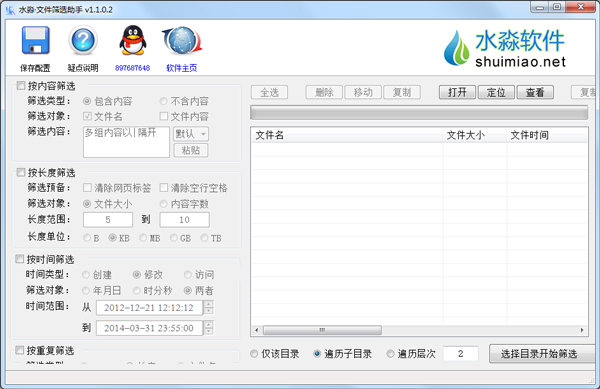This screenshot has width=600, height=389.
Task: Click the 保存配置 floppy disk icon
Action: (x=35, y=41)
